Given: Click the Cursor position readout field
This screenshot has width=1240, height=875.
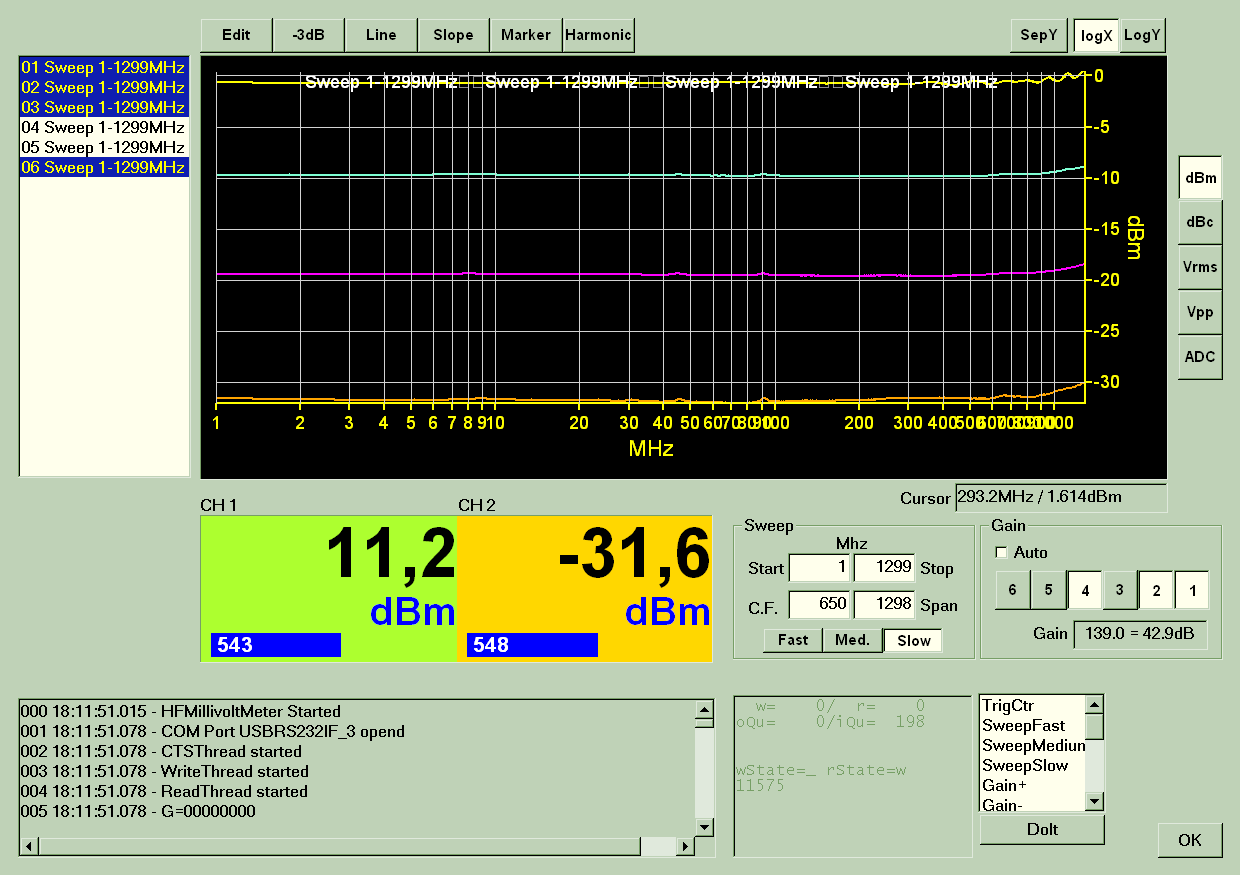Looking at the screenshot, I should (1060, 497).
